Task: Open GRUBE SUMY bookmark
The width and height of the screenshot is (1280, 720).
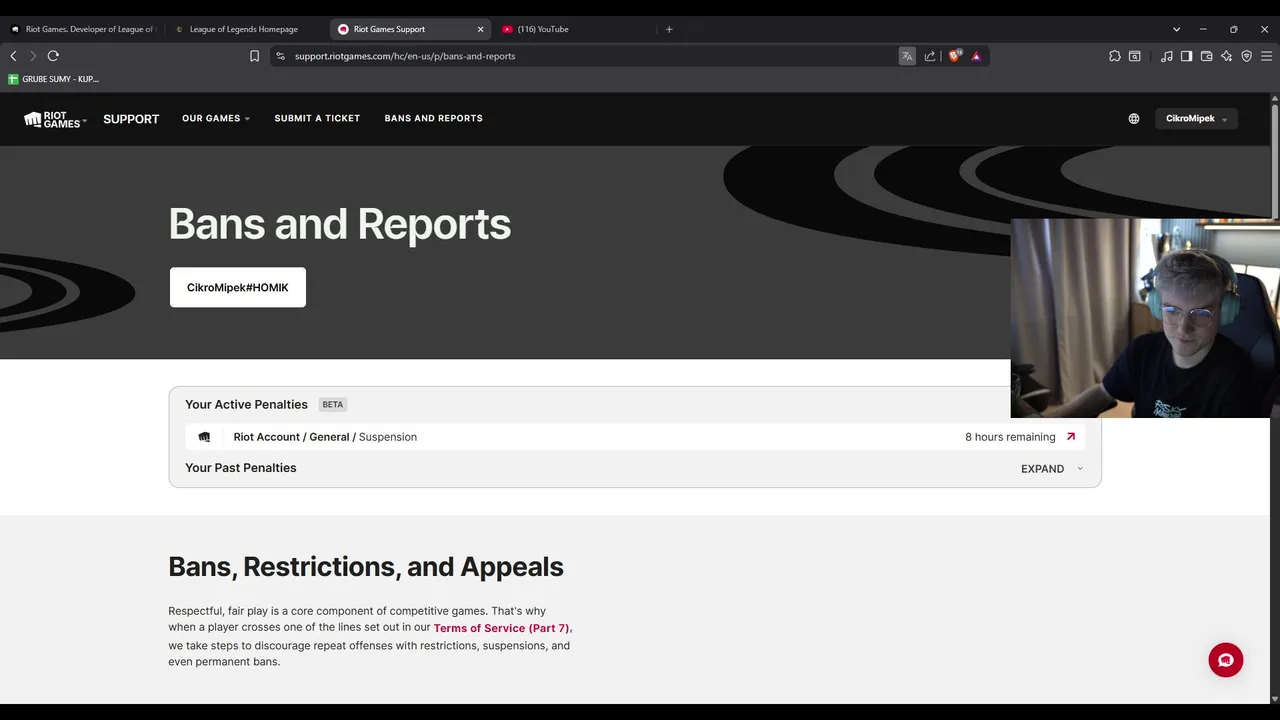Action: (54, 79)
